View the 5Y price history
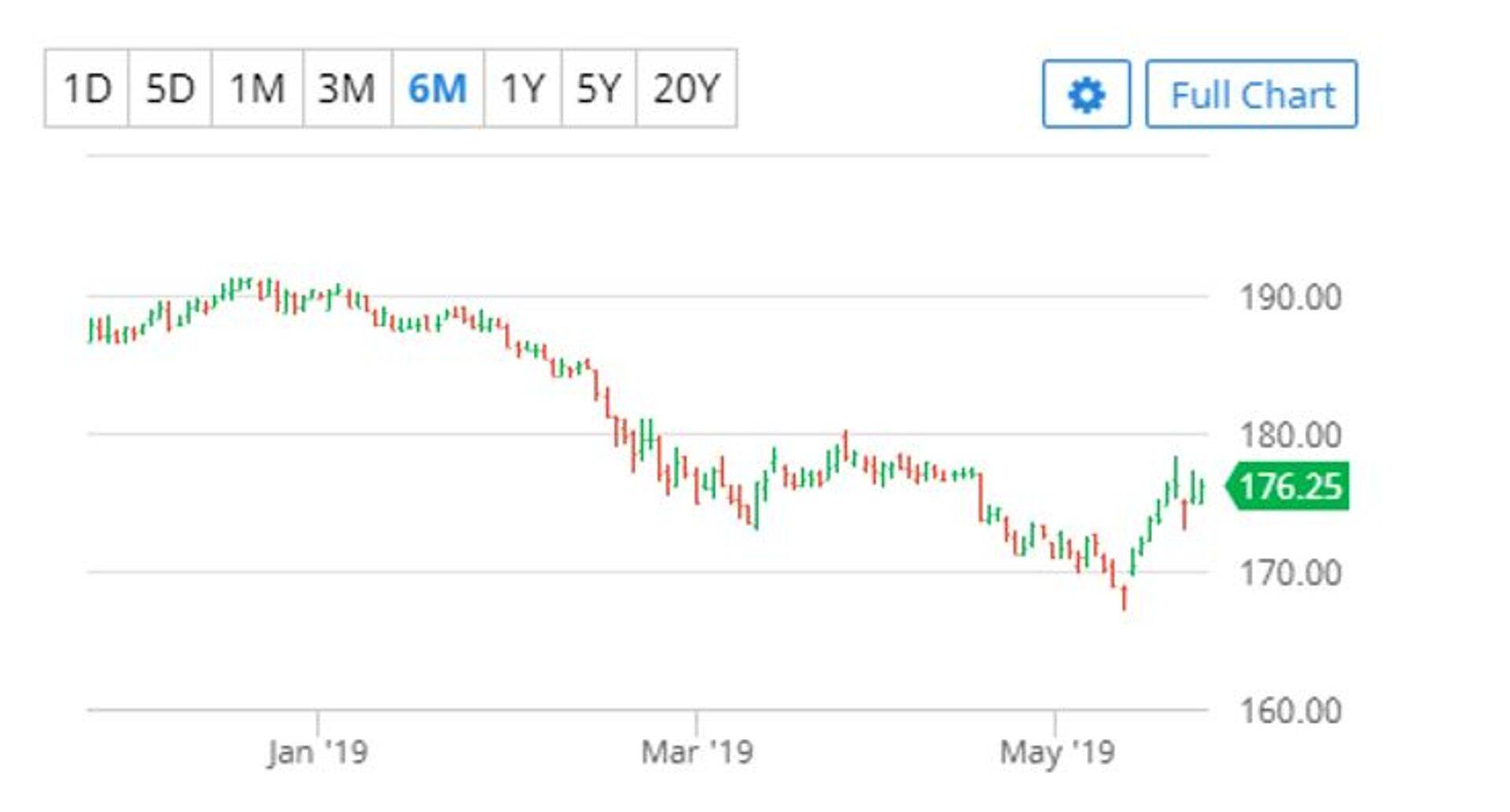Image resolution: width=1510 pixels, height=812 pixels. (x=598, y=88)
